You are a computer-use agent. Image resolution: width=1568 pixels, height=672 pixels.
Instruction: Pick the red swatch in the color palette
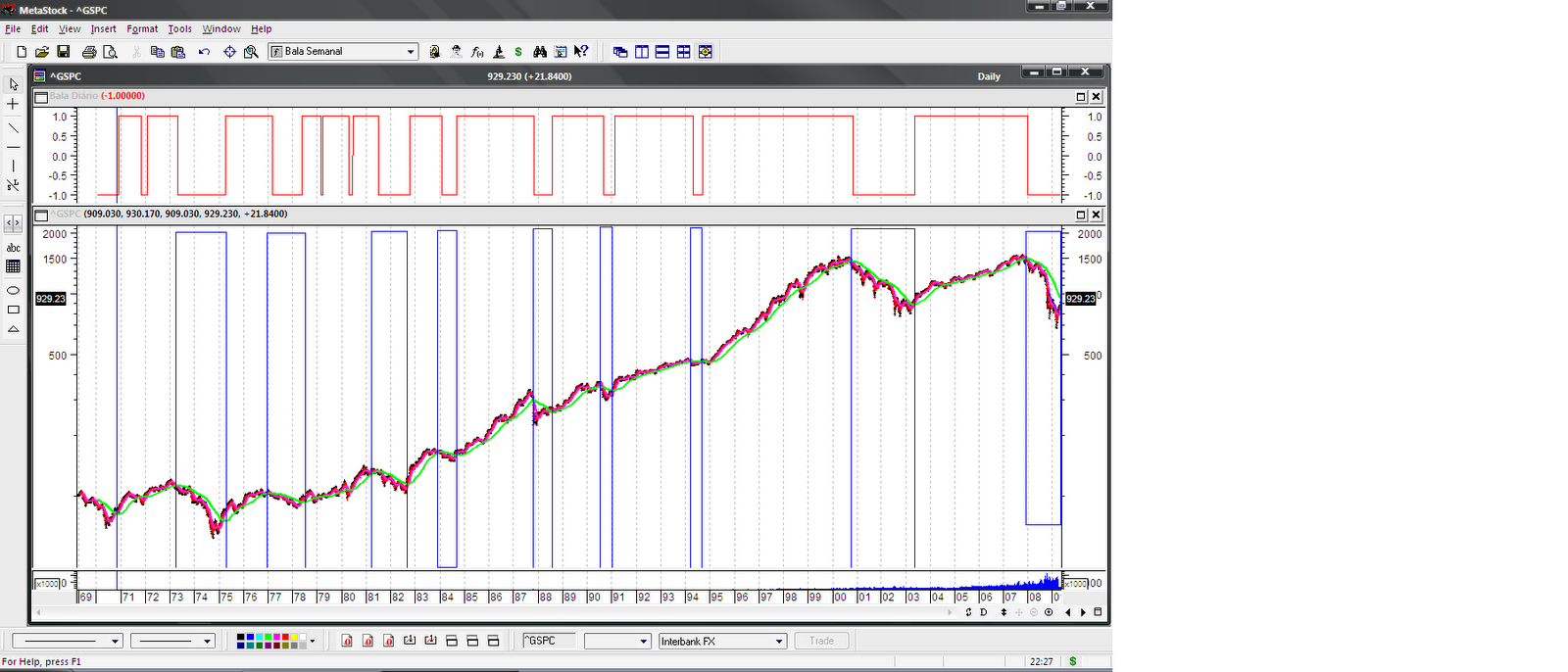point(285,637)
